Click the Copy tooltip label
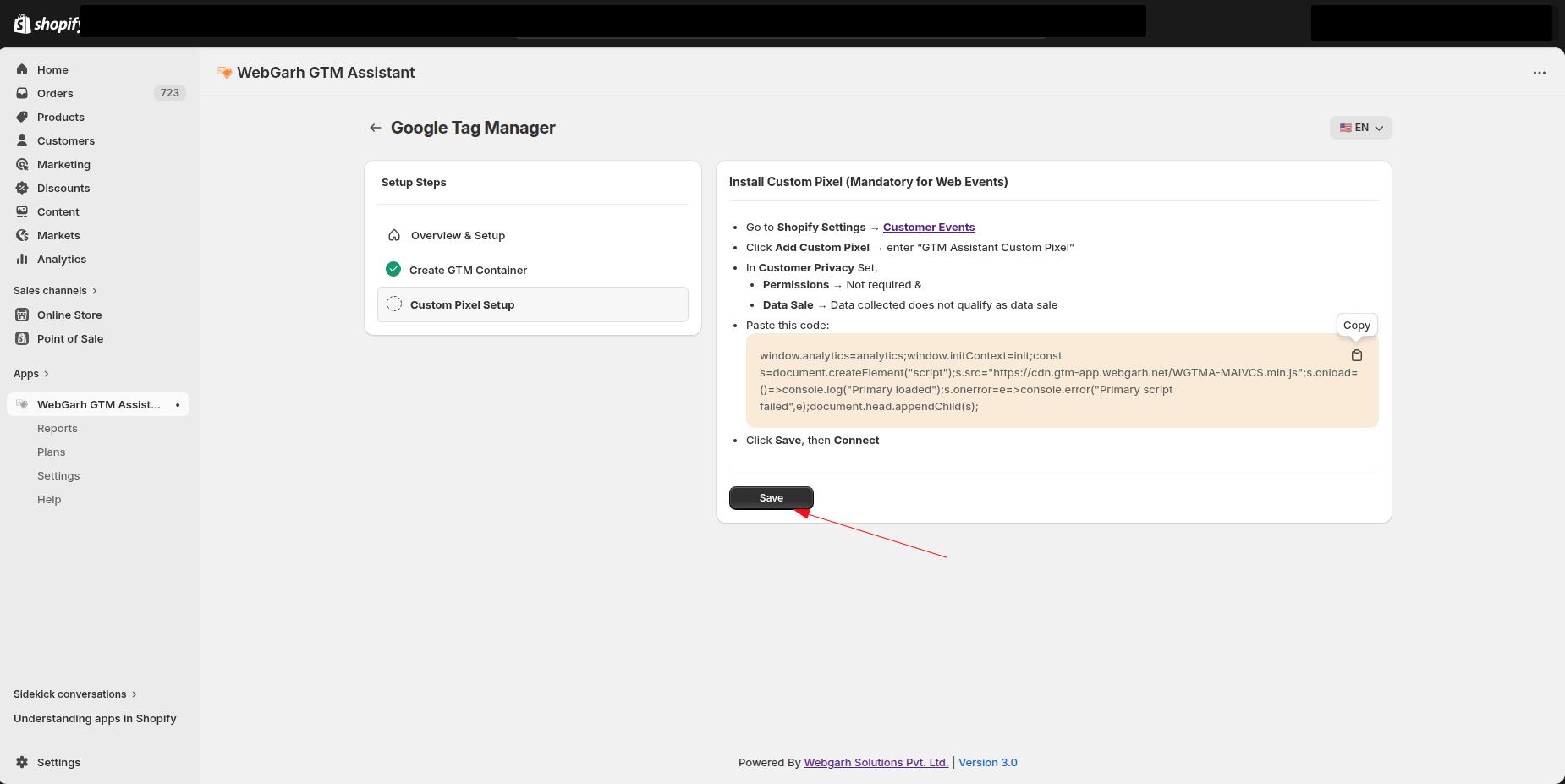Image resolution: width=1565 pixels, height=784 pixels. pos(1357,326)
